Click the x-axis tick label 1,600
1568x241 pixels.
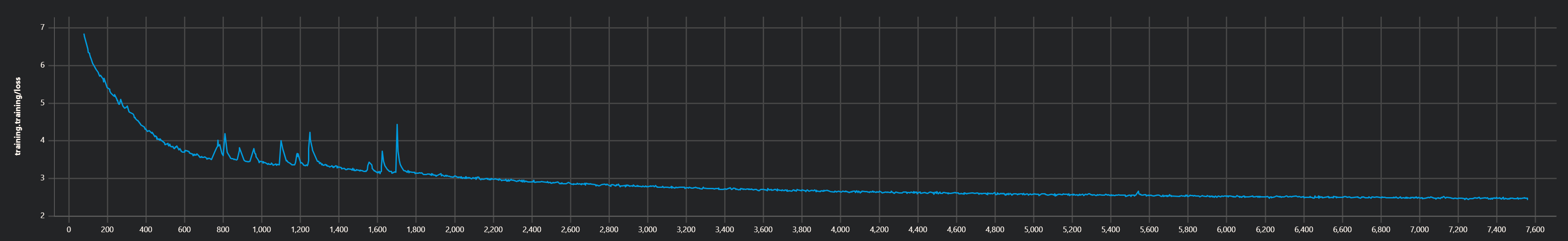[377, 230]
